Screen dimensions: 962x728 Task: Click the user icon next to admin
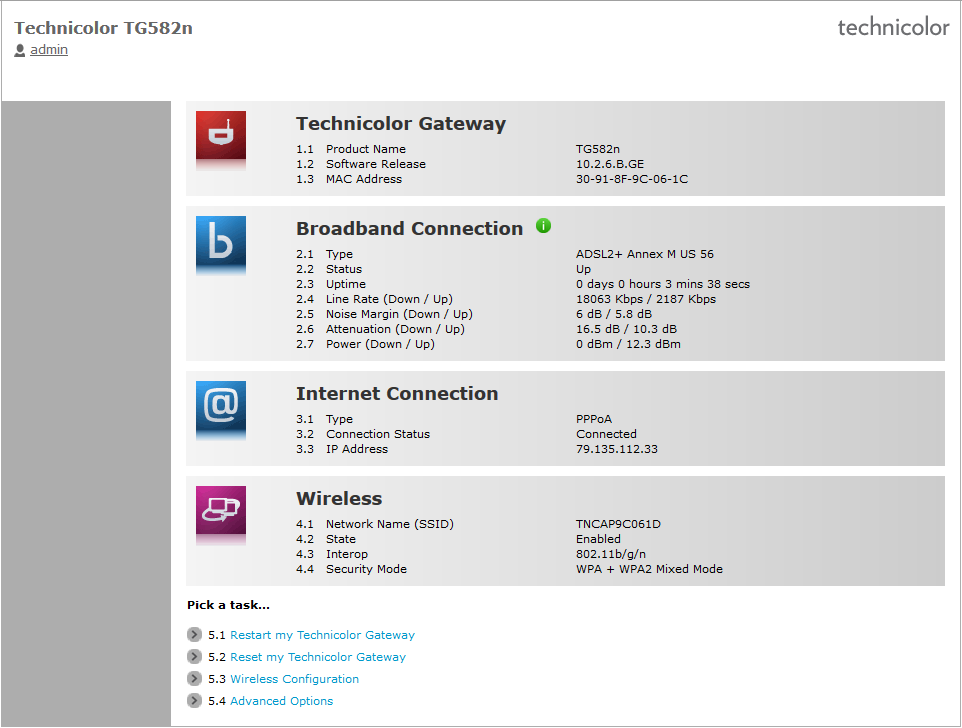[x=18, y=49]
